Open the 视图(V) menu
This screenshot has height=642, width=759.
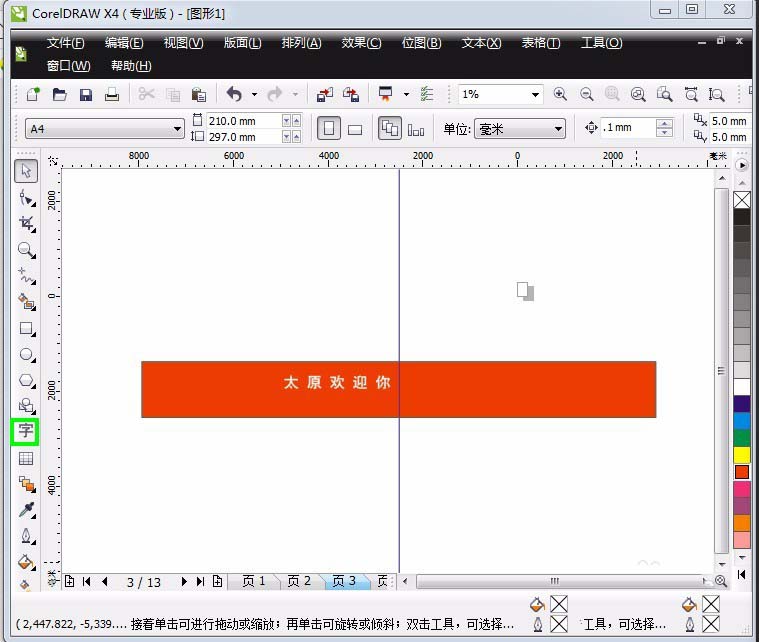pos(183,43)
